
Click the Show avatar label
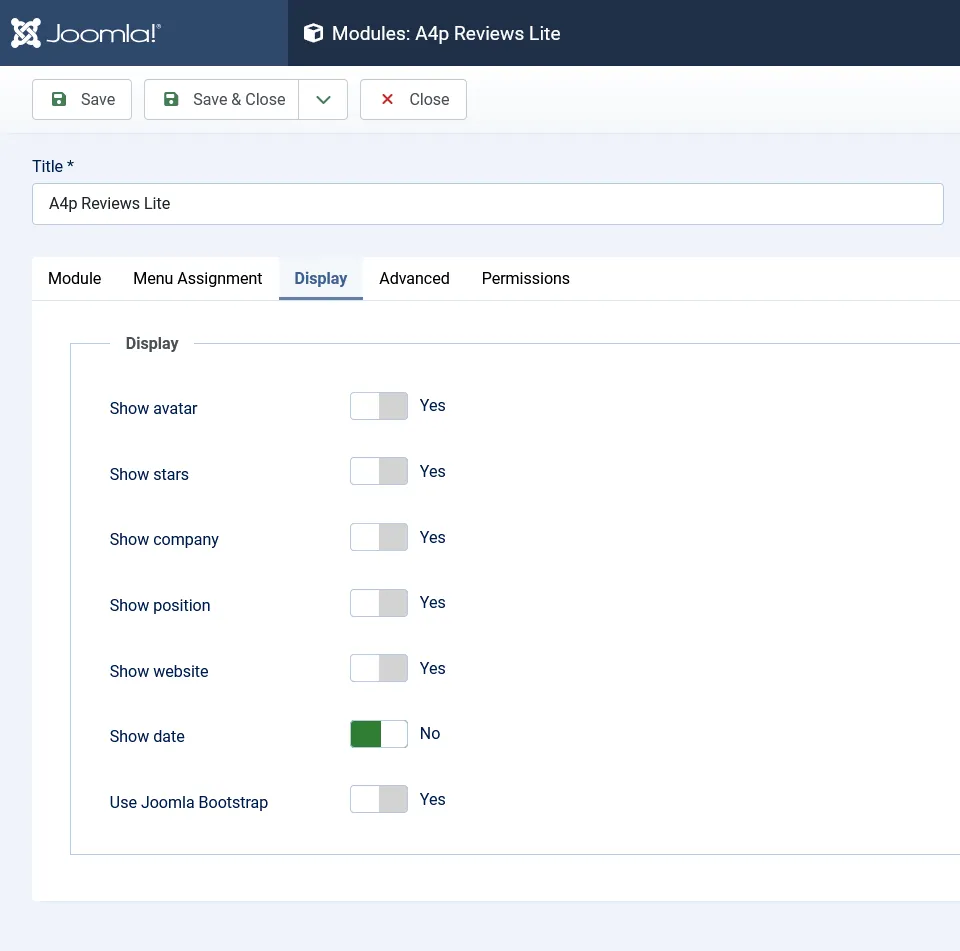pyautogui.click(x=153, y=408)
